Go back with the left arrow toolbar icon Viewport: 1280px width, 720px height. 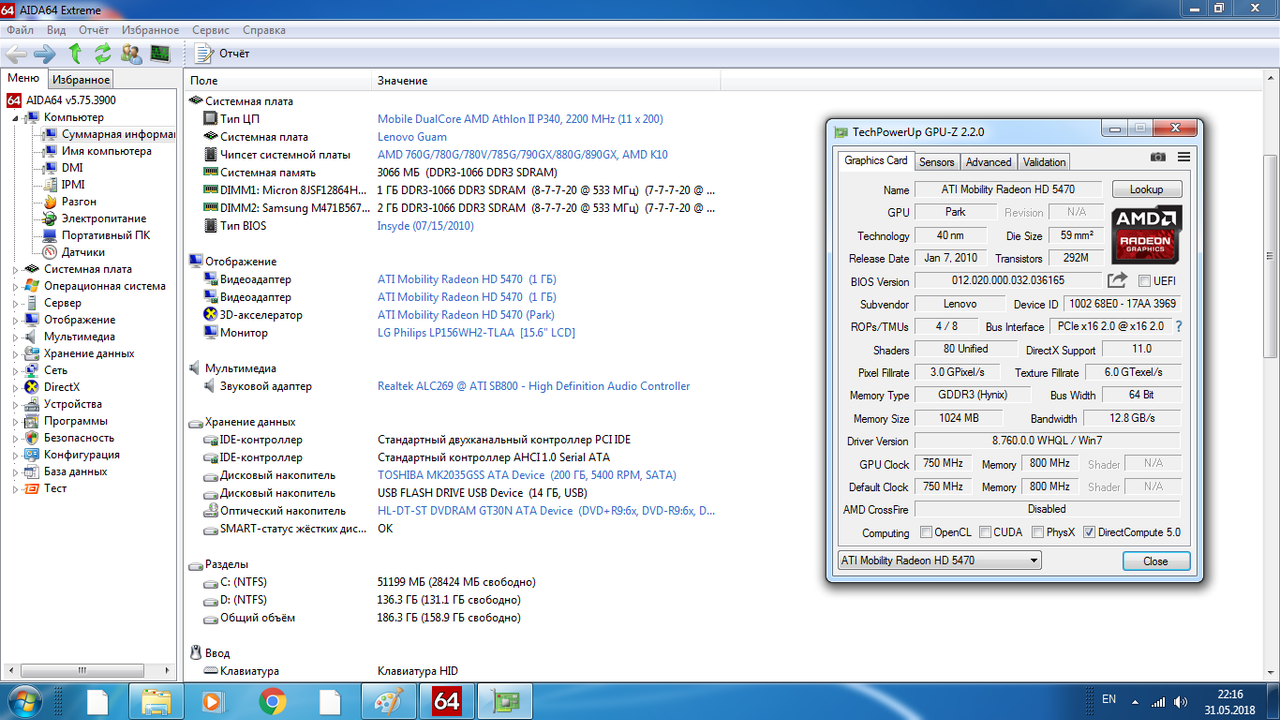(x=16, y=53)
